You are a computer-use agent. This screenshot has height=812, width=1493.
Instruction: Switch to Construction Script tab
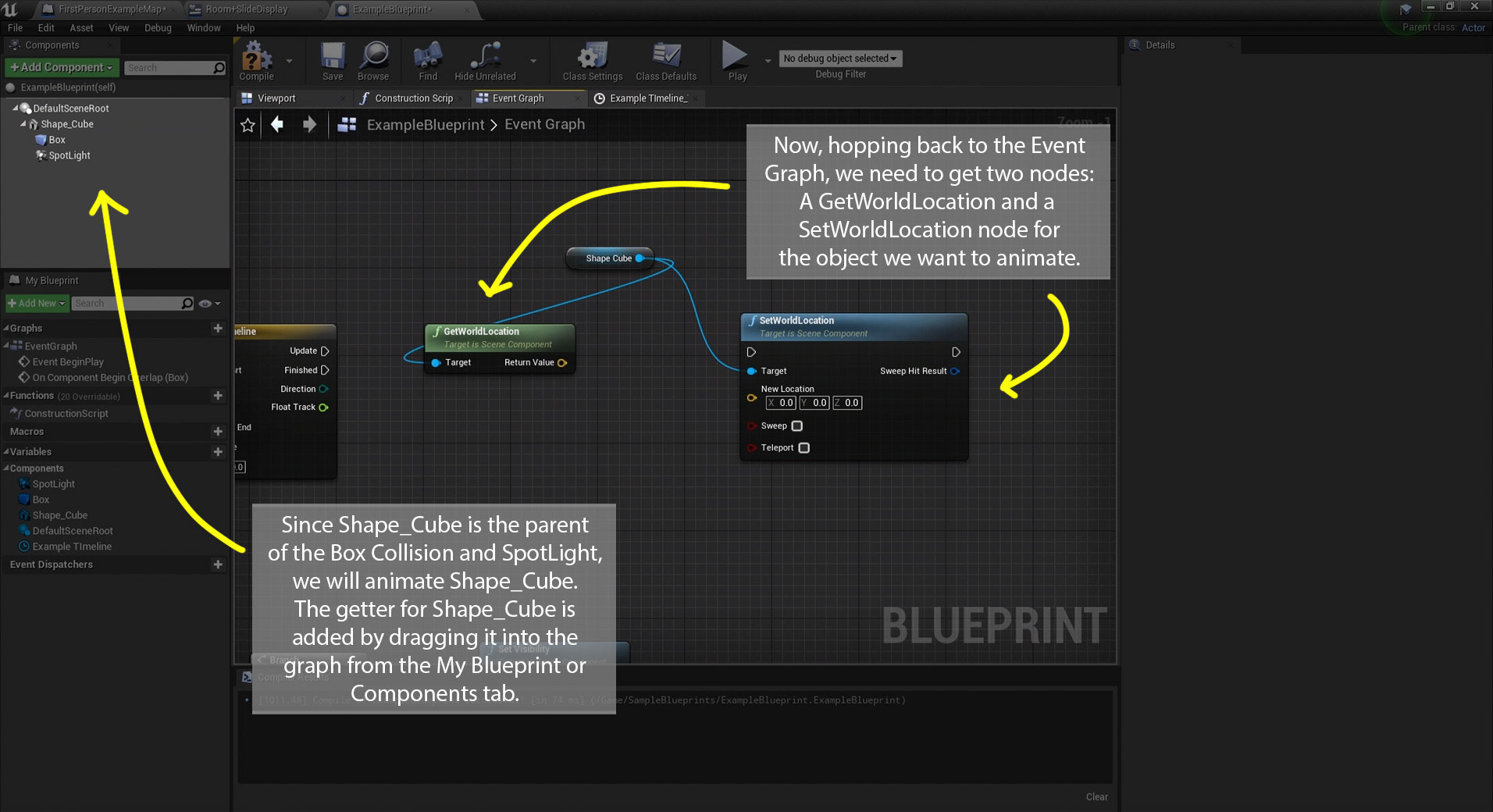pyautogui.click(x=411, y=98)
